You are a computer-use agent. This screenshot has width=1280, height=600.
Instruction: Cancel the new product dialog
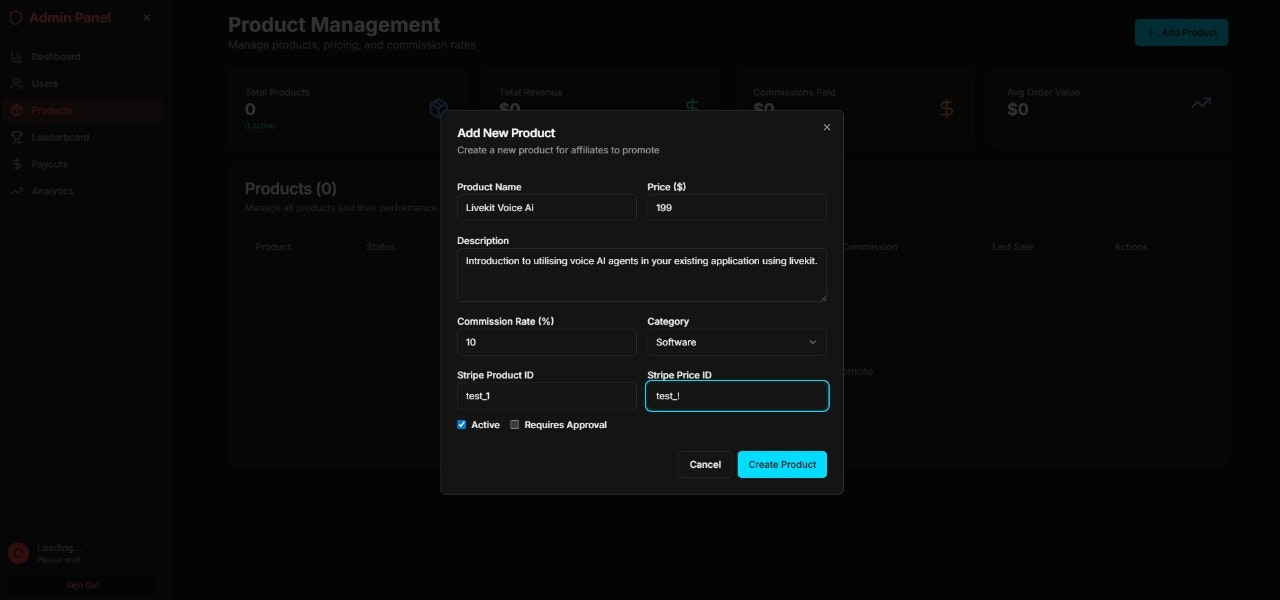[705, 464]
